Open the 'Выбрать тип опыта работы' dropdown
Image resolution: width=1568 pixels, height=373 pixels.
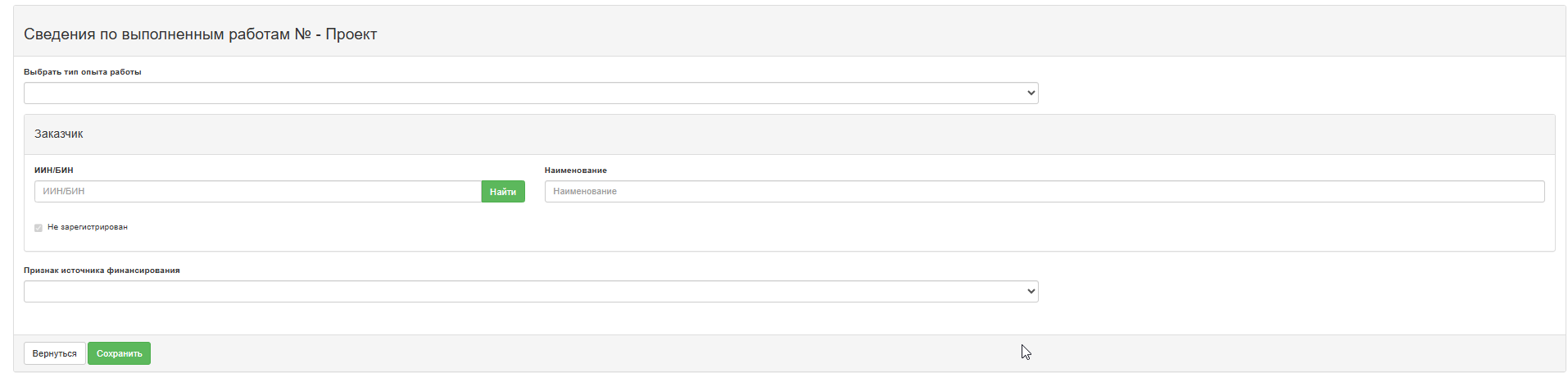click(x=531, y=93)
